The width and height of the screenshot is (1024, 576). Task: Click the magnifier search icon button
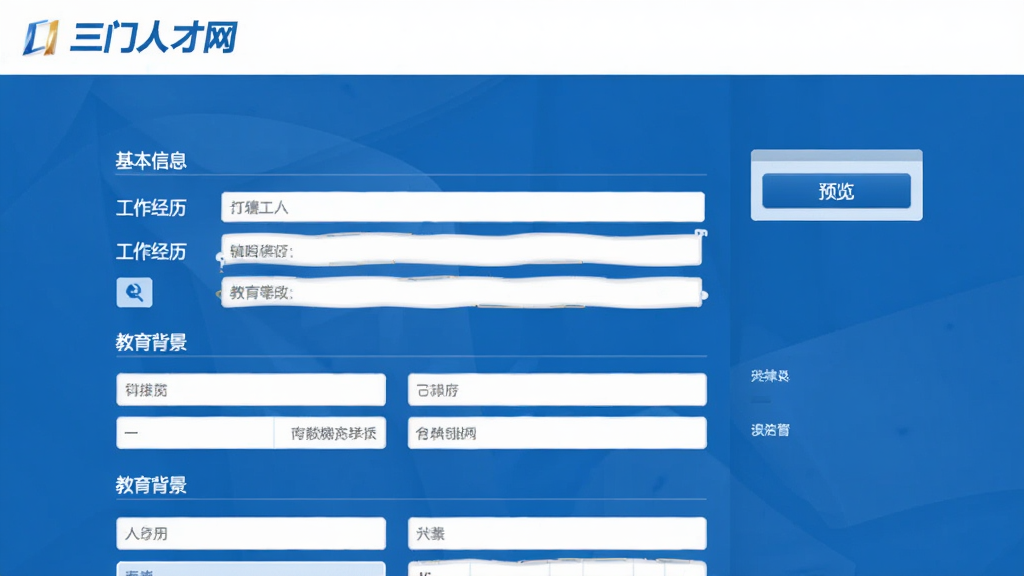(x=135, y=292)
